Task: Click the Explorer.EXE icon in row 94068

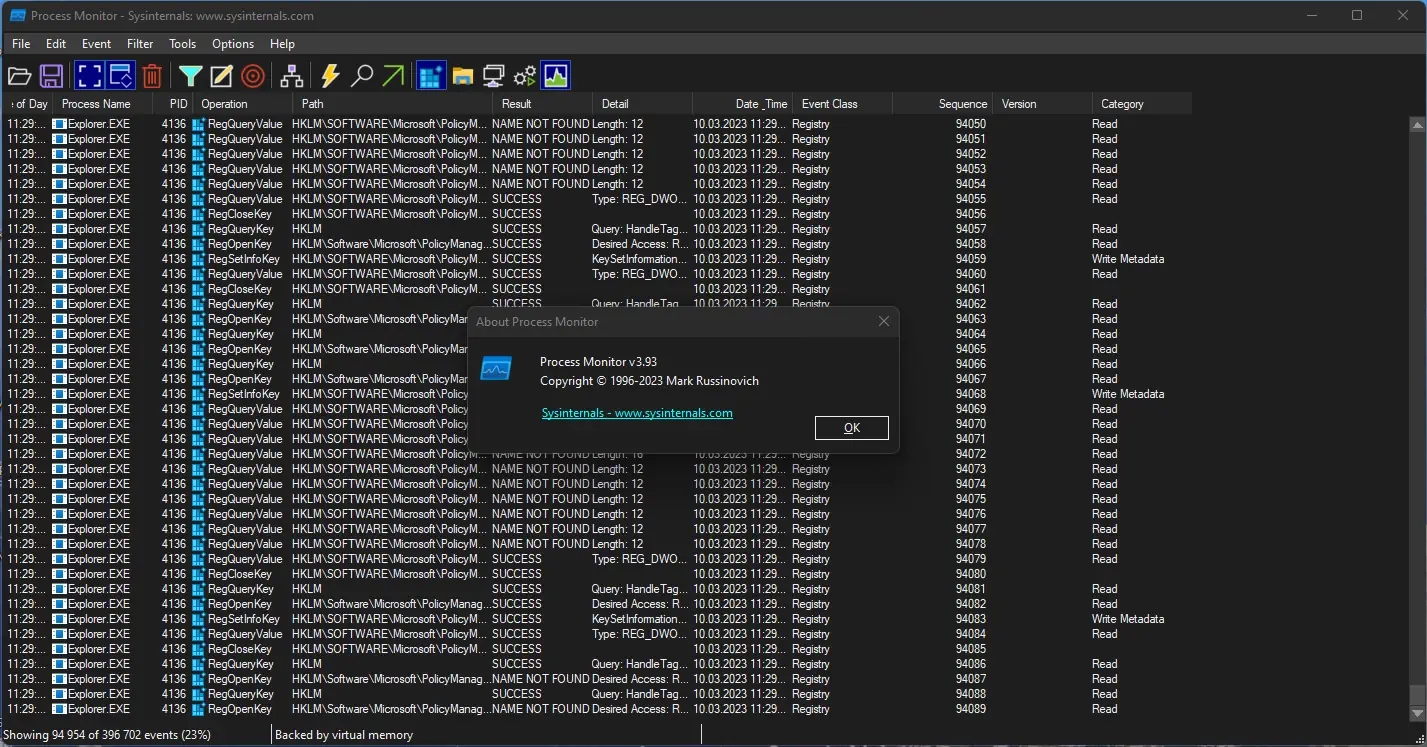Action: (x=59, y=394)
